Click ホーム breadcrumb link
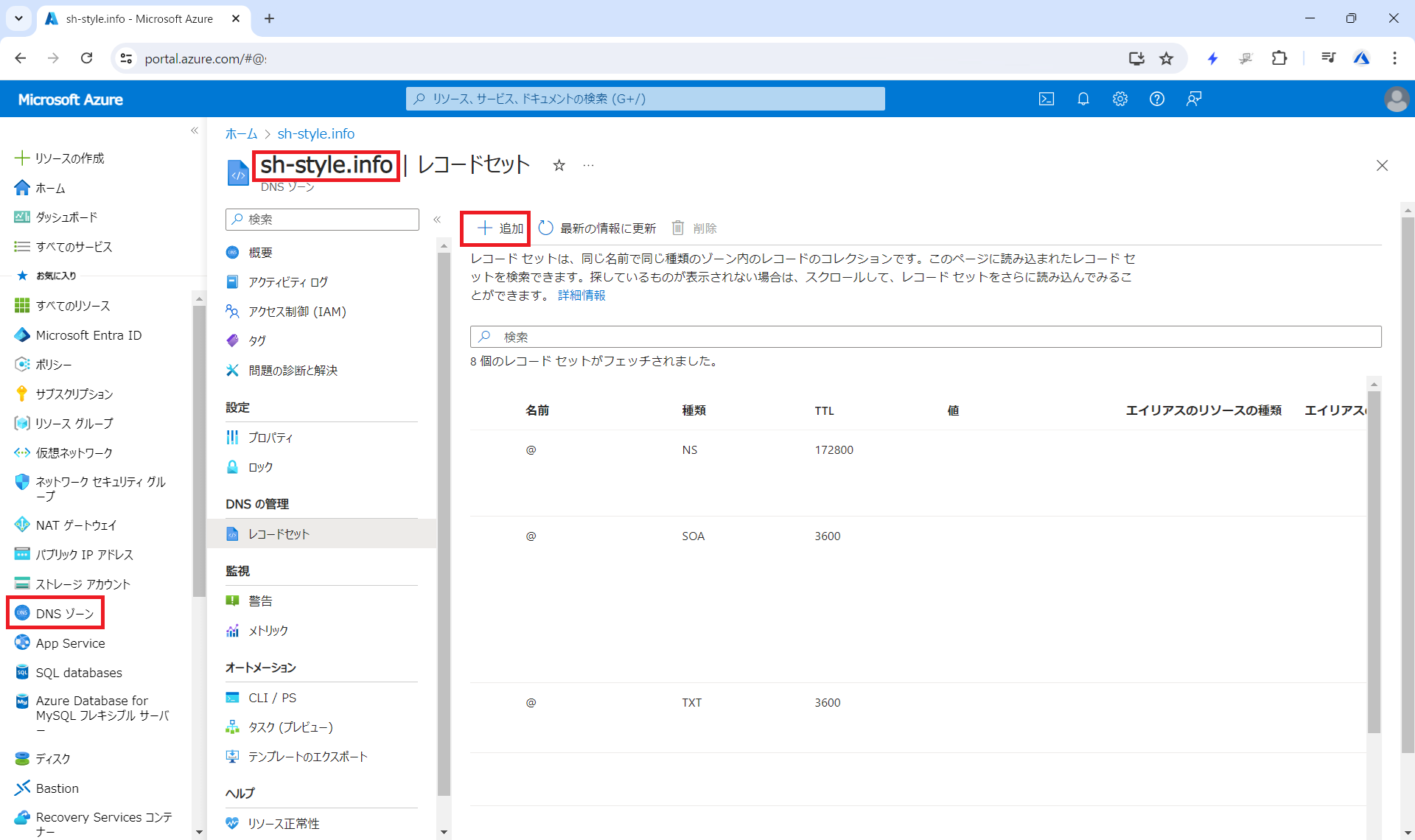1415x840 pixels. click(241, 133)
